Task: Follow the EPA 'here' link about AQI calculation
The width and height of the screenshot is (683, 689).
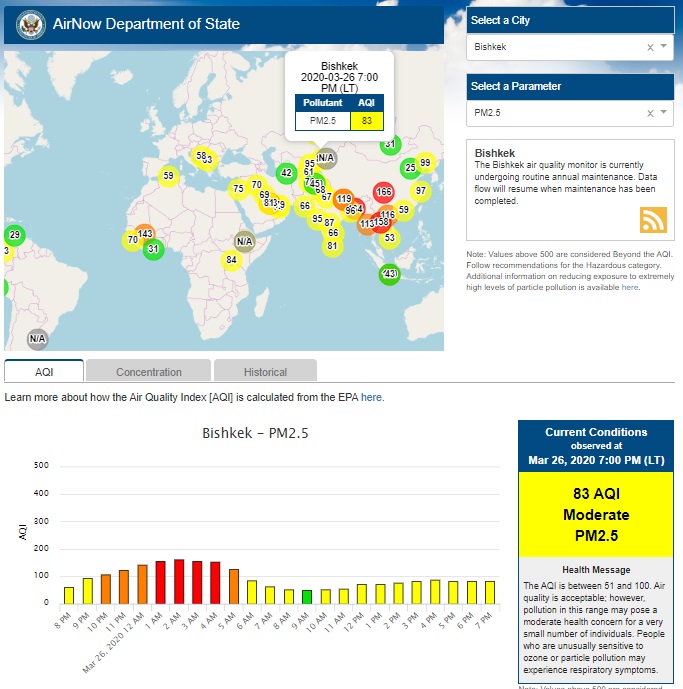Action: (372, 397)
